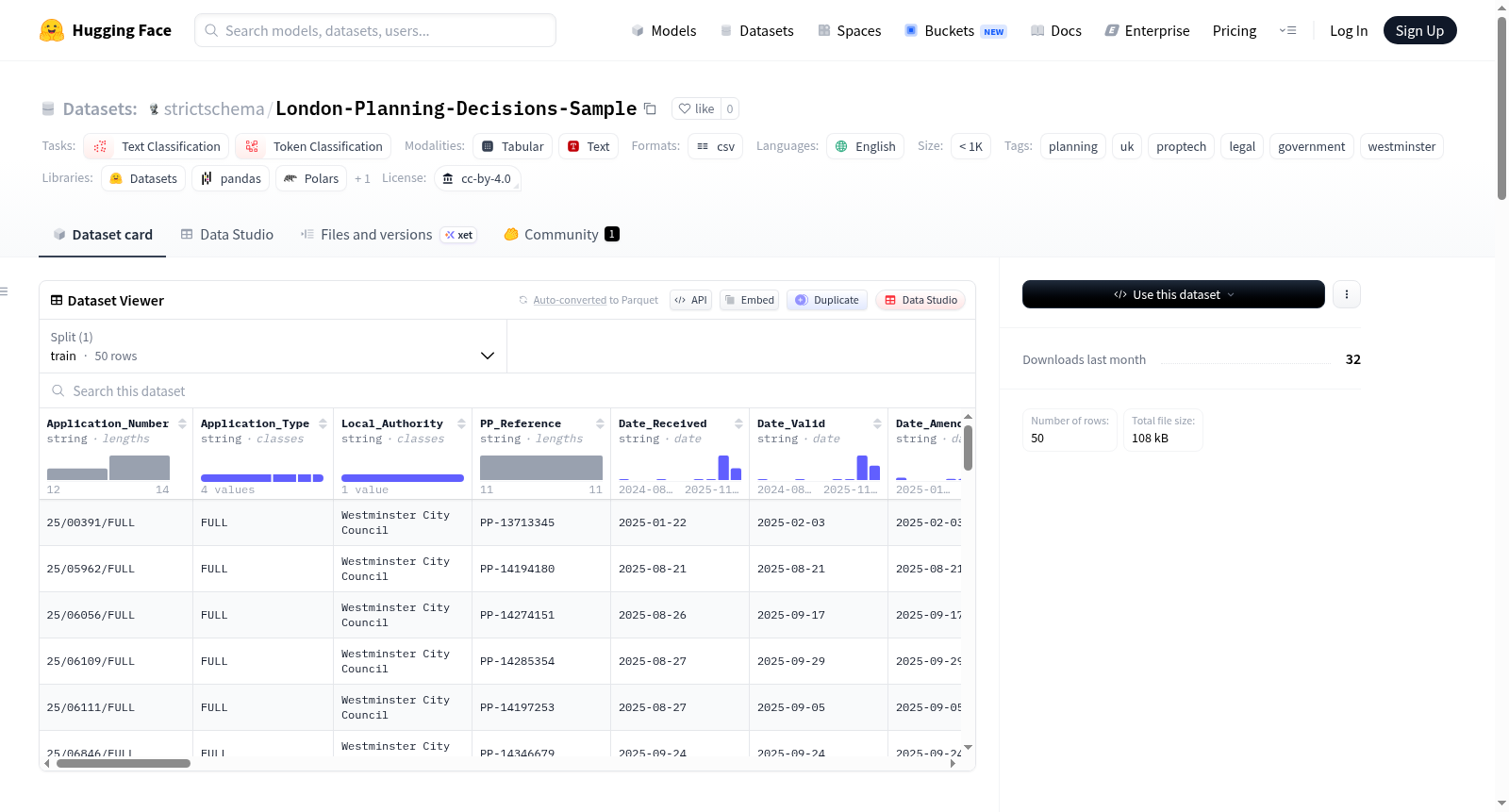1509x812 pixels.
Task: Open the left sidebar toggle icon
Action: (4, 291)
